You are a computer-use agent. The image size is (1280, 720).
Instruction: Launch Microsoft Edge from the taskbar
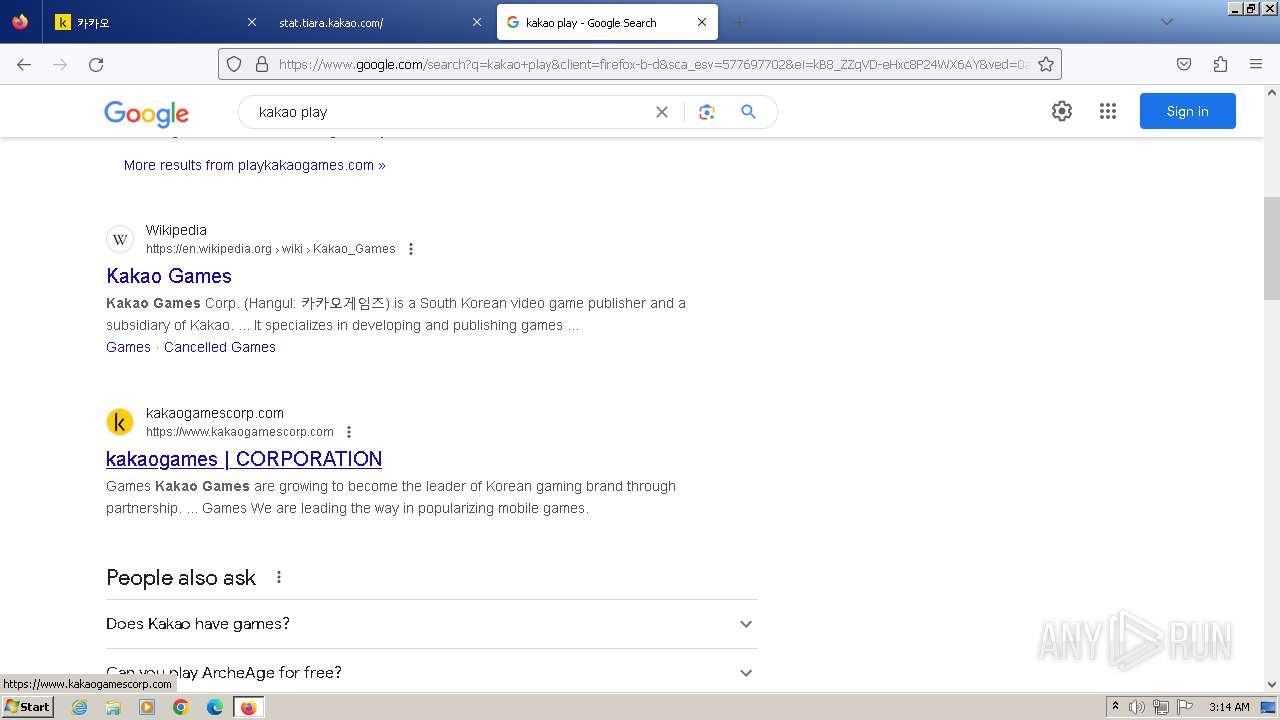pyautogui.click(x=215, y=707)
